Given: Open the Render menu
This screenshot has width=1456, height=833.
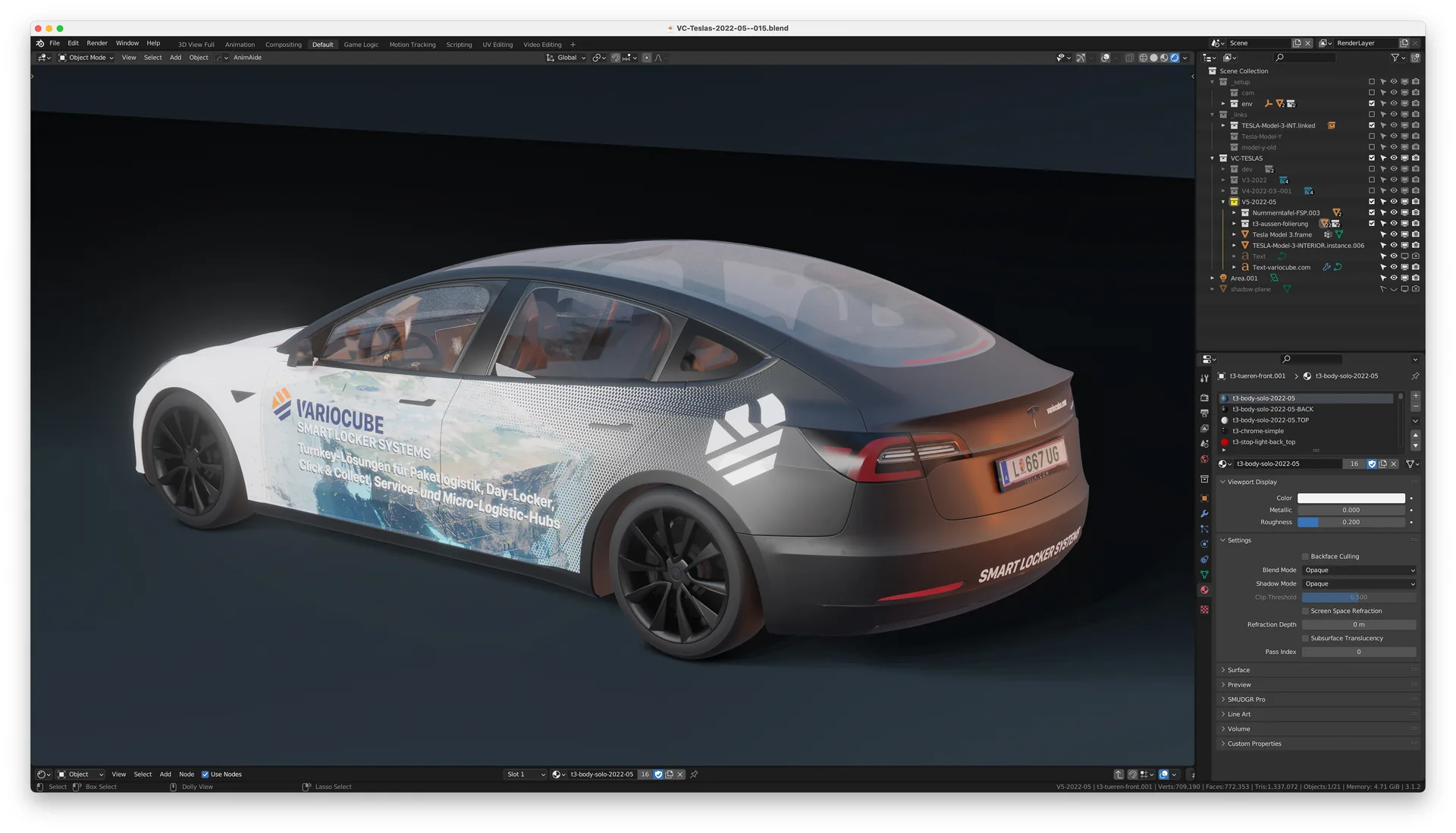Looking at the screenshot, I should [x=97, y=43].
